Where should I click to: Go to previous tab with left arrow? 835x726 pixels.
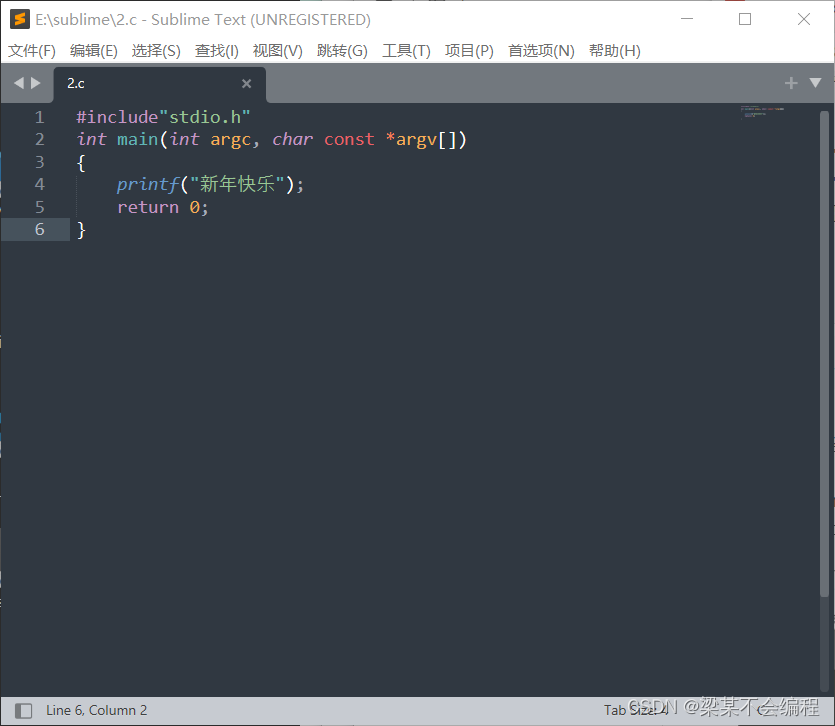(x=19, y=83)
